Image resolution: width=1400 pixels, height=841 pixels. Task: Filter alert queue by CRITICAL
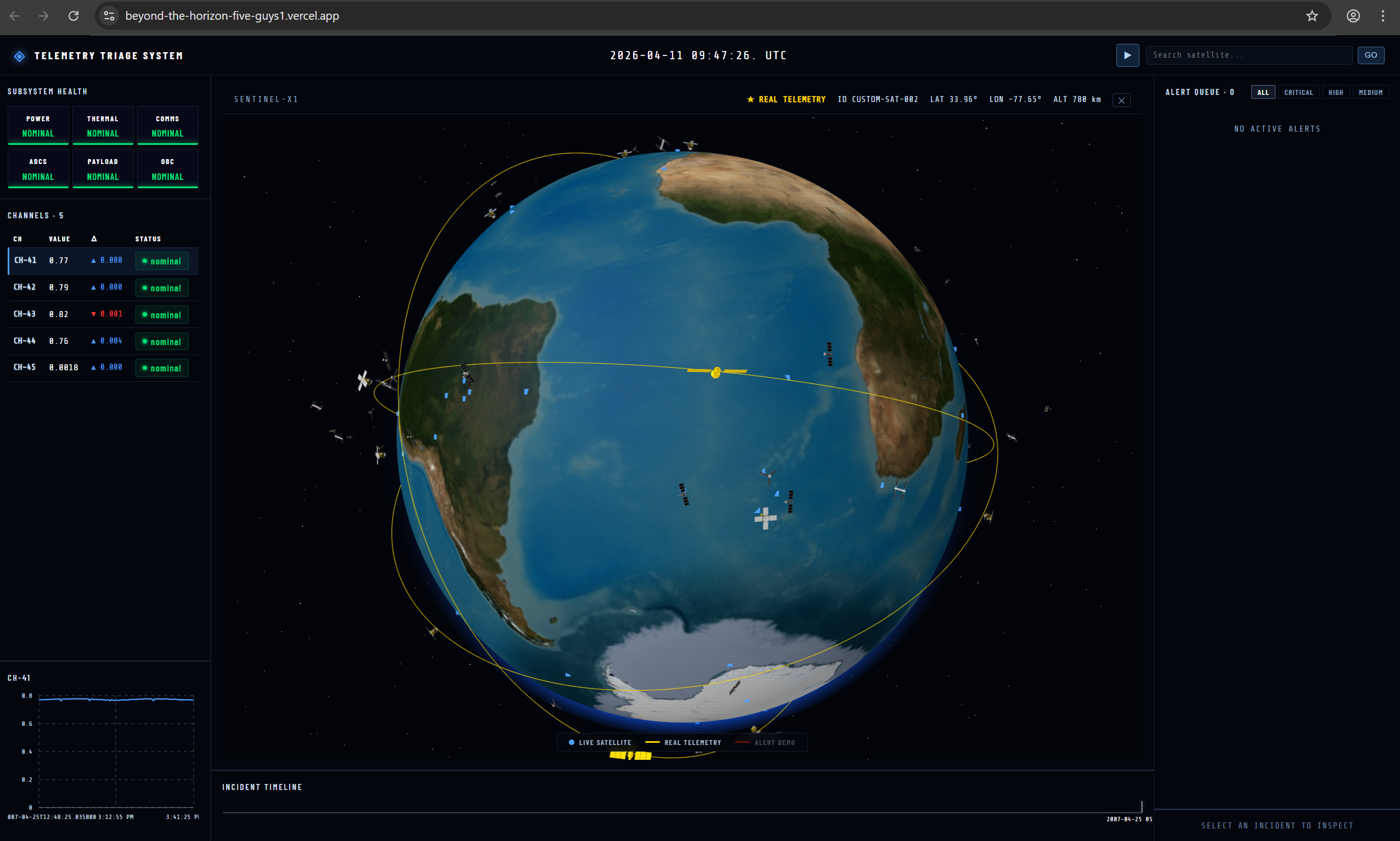(x=1298, y=92)
